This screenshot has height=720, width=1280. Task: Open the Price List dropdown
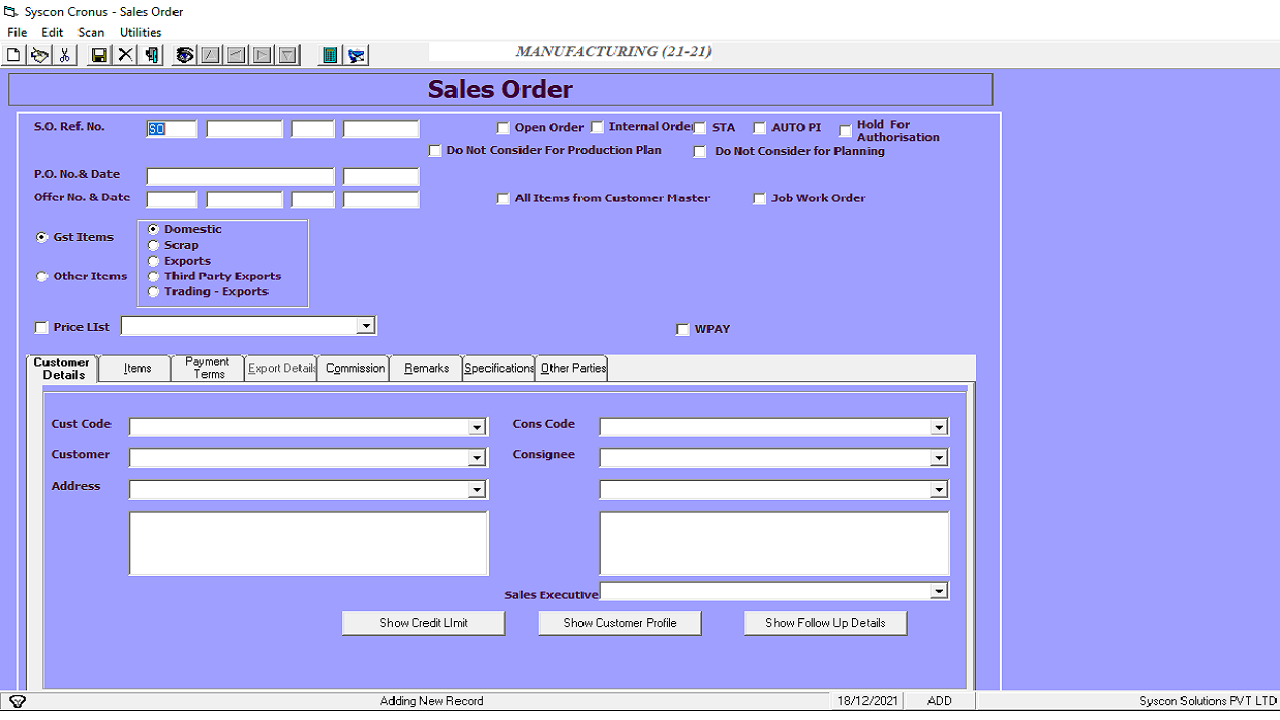click(366, 326)
